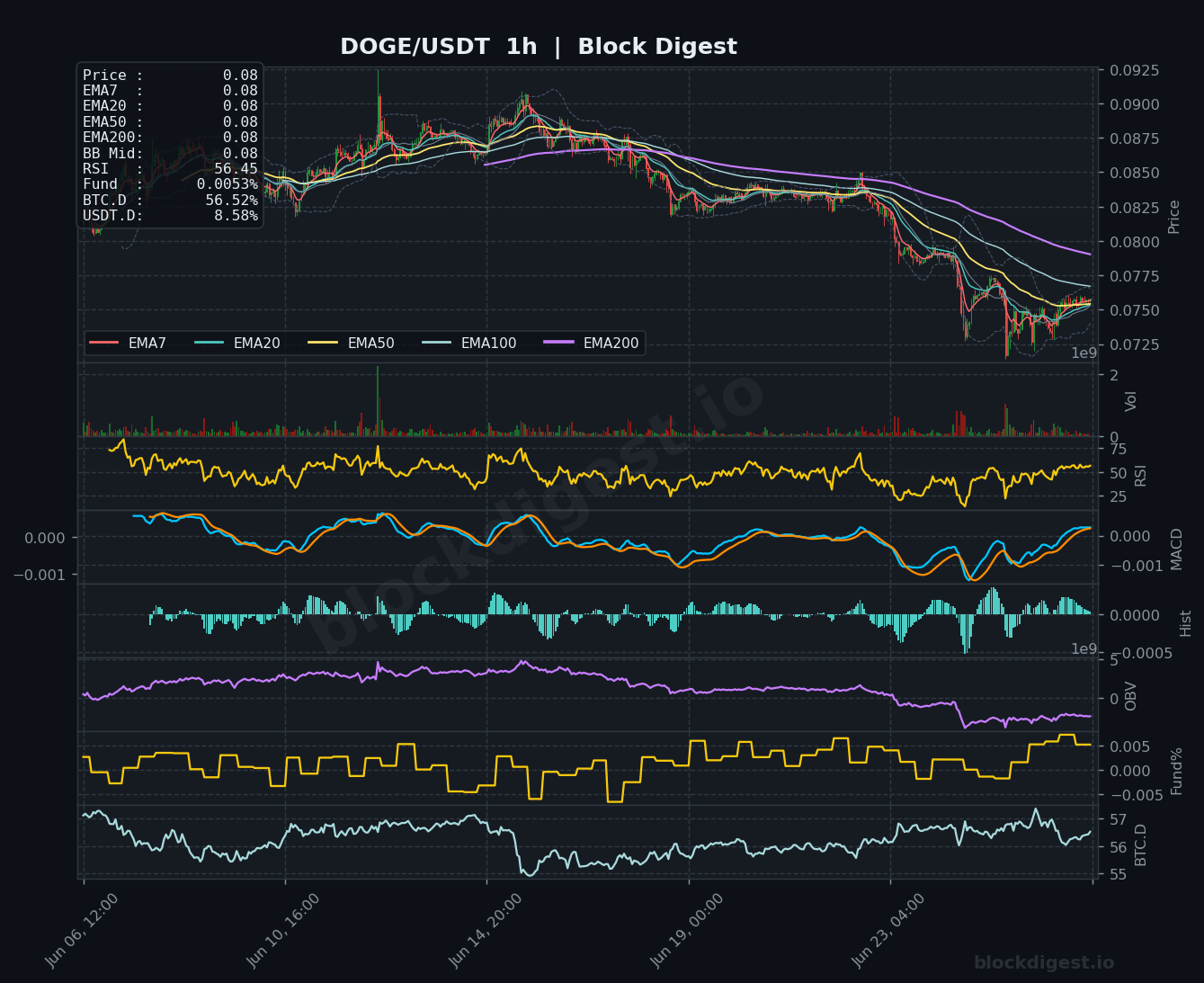The height and width of the screenshot is (983, 1204).
Task: Click the rotated Hist axis label
Action: [x=1185, y=623]
